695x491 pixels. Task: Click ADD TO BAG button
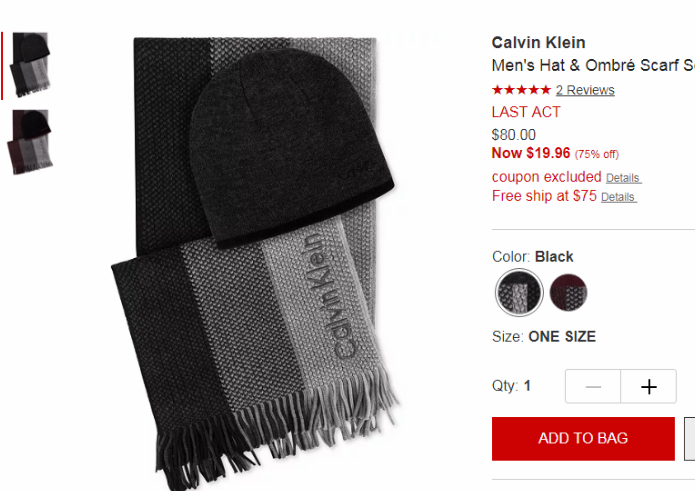click(583, 438)
